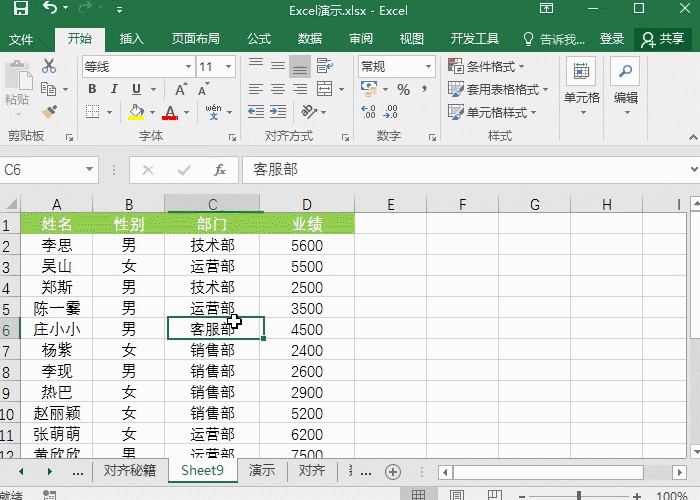Switch to the 演示 sheet tab
Viewport: 700px width, 500px height.
[262, 471]
